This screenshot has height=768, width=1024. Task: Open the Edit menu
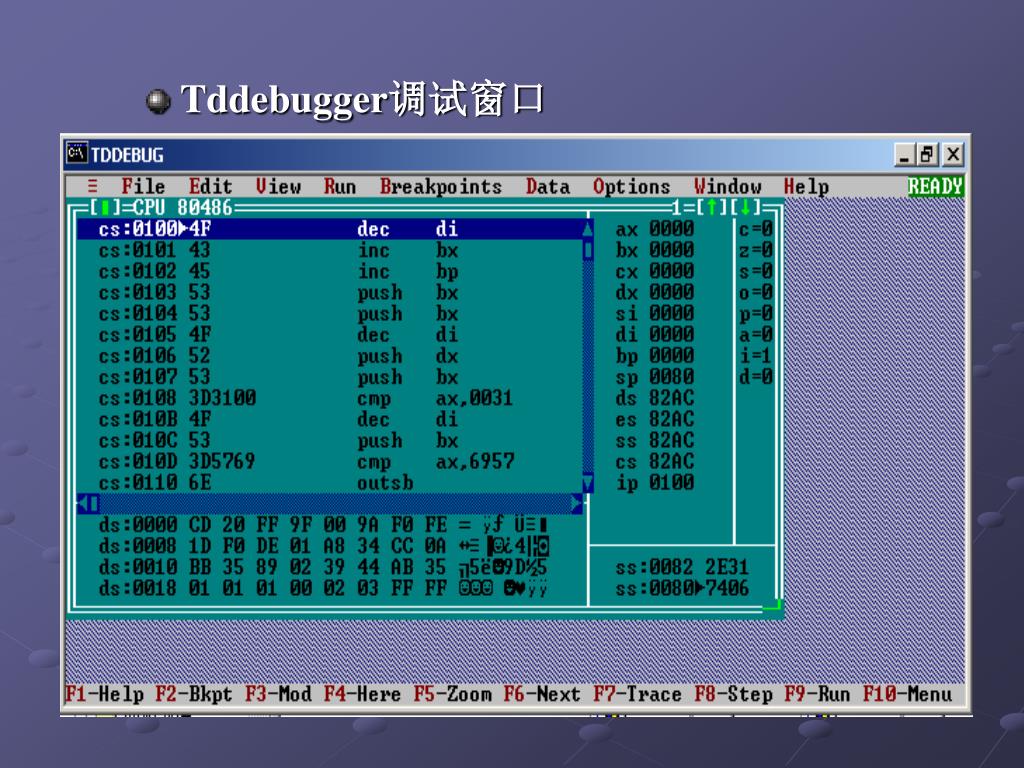tap(210, 186)
